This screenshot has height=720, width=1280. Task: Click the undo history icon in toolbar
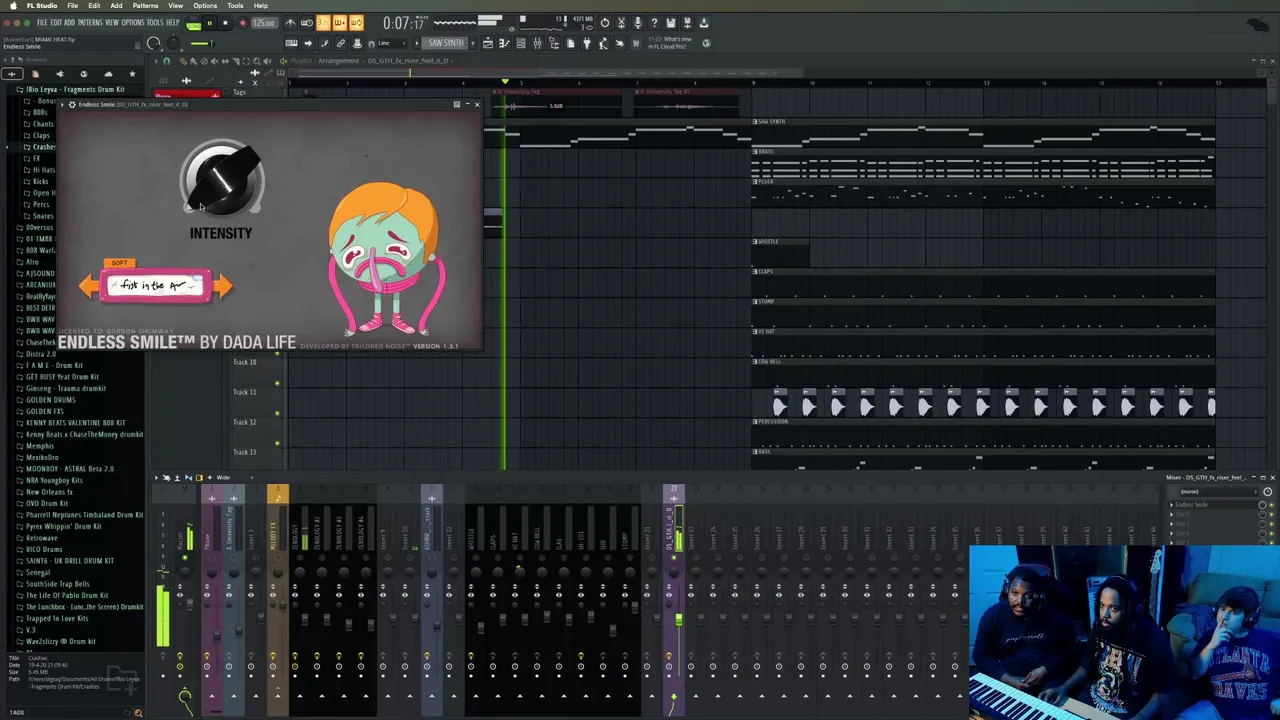coord(605,23)
